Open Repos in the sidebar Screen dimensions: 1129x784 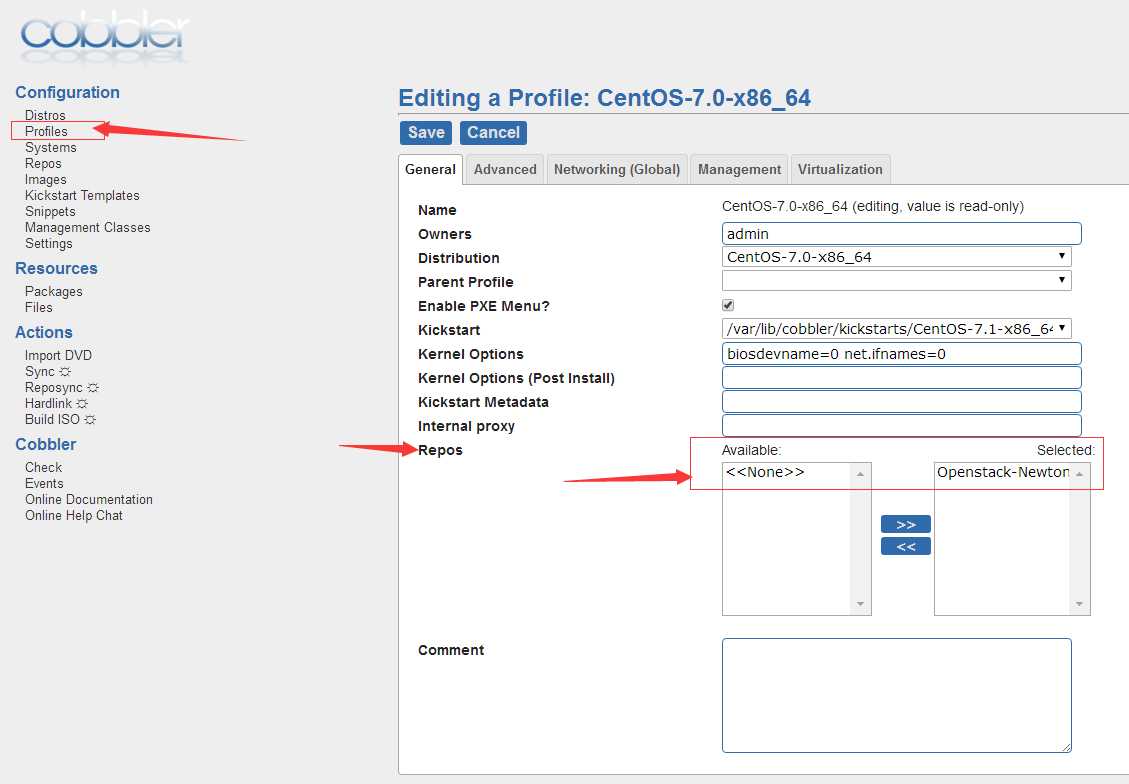43,163
